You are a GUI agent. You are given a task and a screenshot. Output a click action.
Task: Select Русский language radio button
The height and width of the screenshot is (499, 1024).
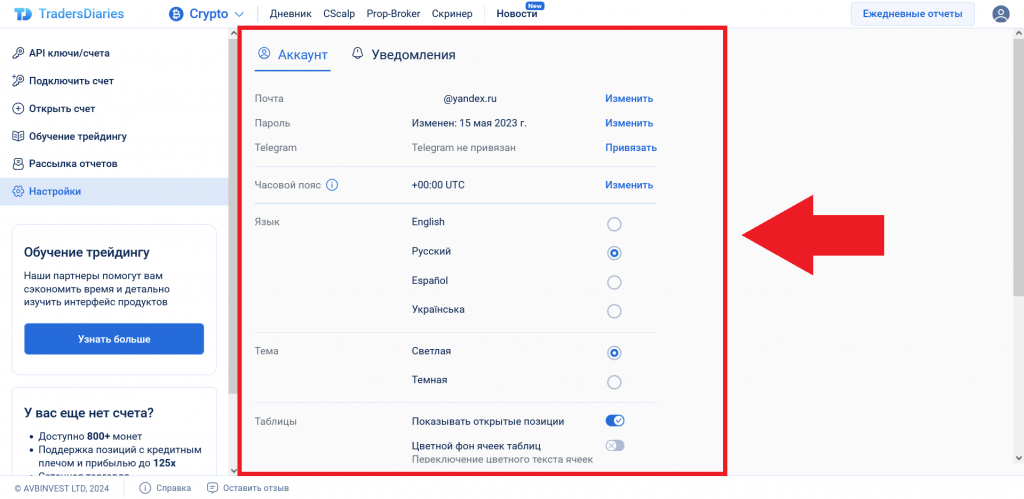click(x=614, y=253)
